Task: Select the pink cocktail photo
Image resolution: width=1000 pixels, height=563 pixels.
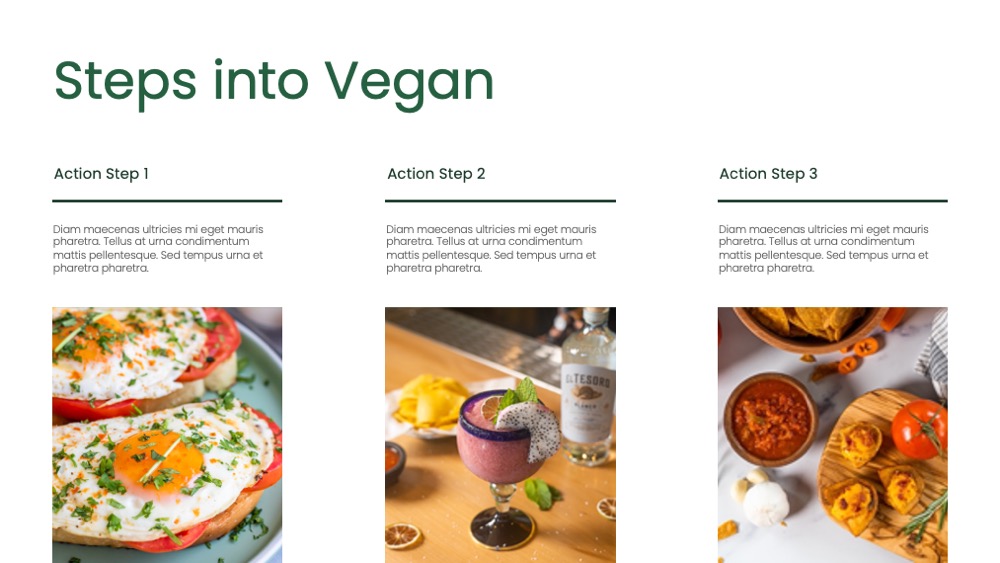Action: 500,435
